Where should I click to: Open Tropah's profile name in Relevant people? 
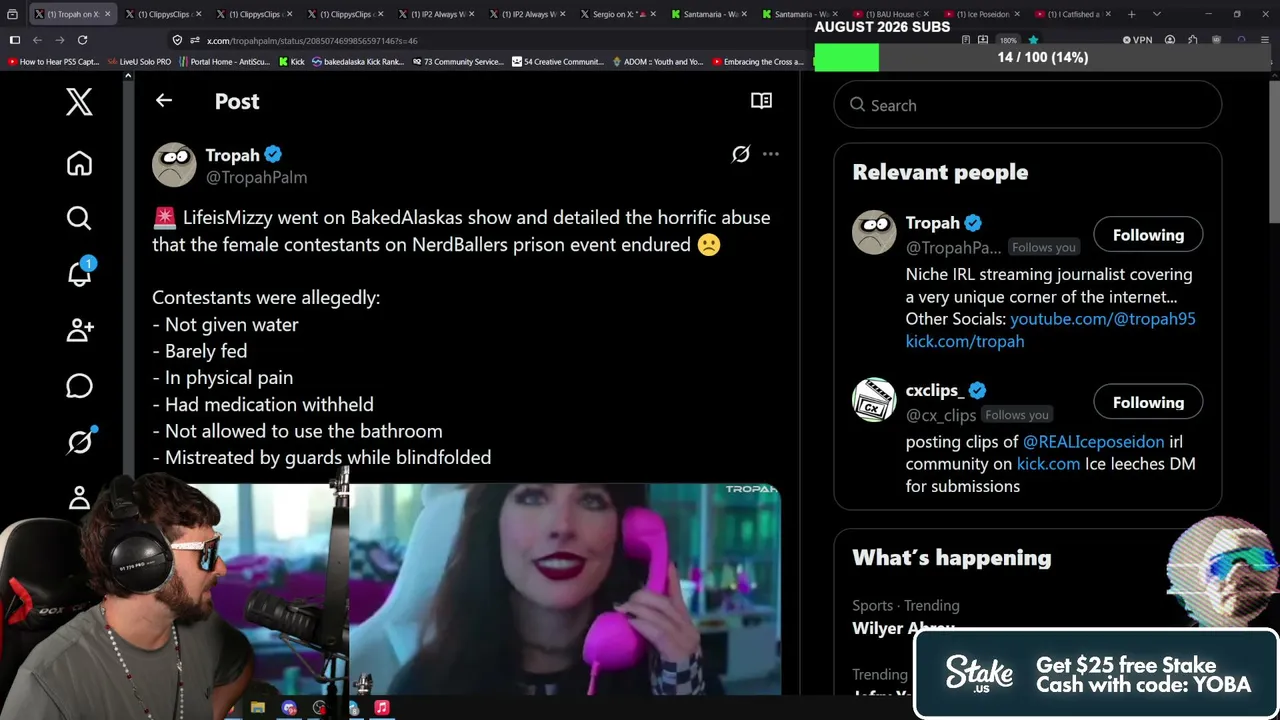click(x=933, y=223)
